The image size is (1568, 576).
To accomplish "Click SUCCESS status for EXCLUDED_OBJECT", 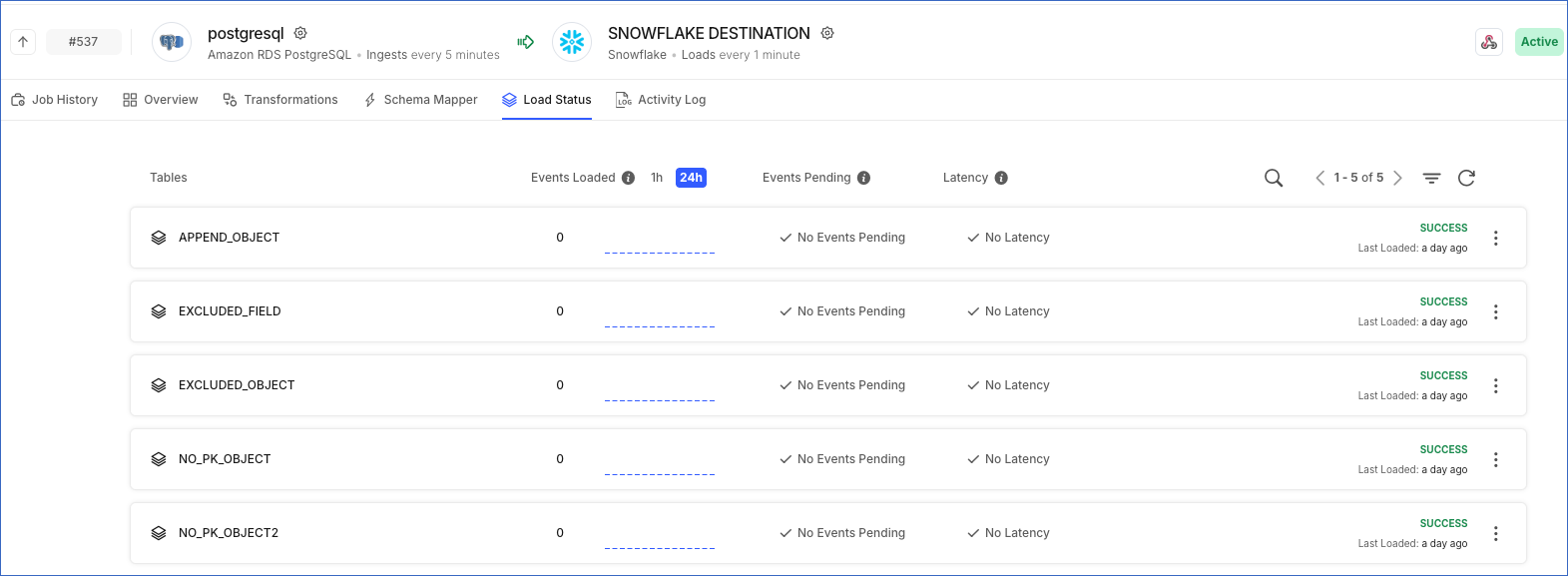I will (1443, 375).
